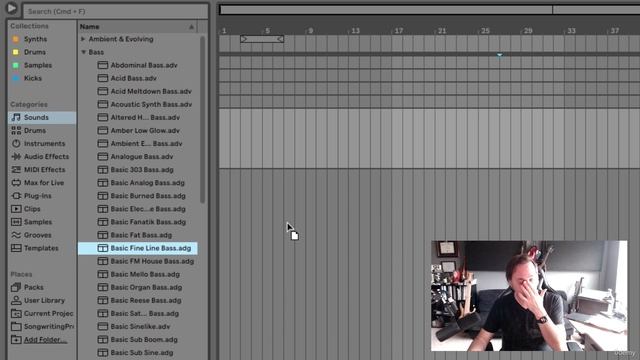Open the Synths collection
Screen dimensions: 640x360
point(35,39)
